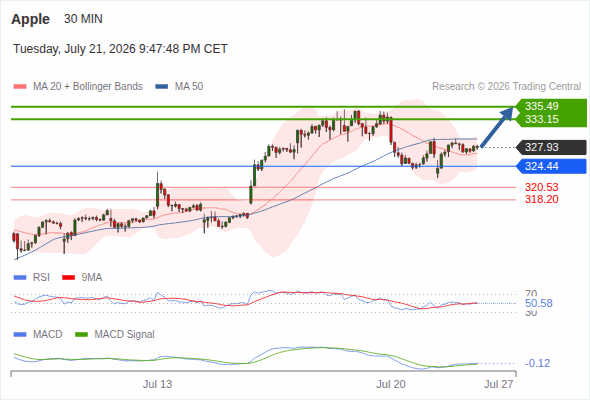The width and height of the screenshot is (590, 400).
Task: Click the Jul 20 date axis label
Action: [x=391, y=384]
